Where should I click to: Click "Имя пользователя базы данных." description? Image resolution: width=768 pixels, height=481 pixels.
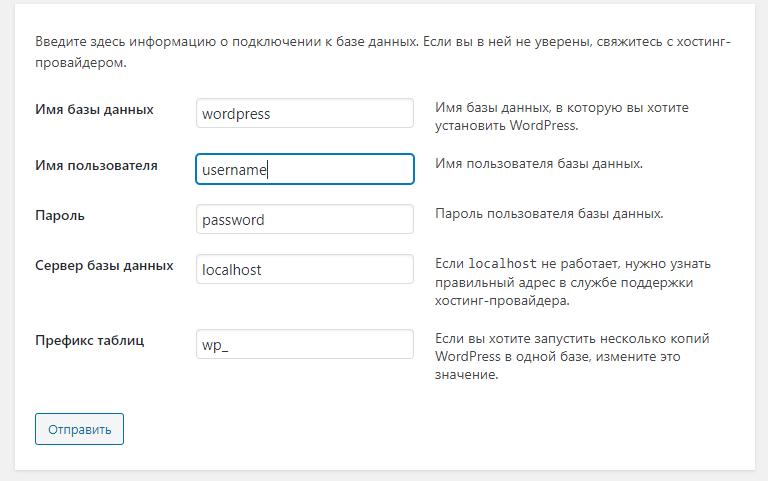[x=538, y=163]
